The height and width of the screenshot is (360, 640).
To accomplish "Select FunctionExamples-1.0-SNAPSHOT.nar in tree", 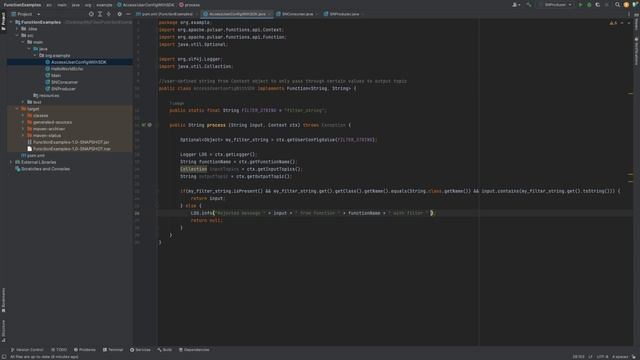I will pos(71,149).
